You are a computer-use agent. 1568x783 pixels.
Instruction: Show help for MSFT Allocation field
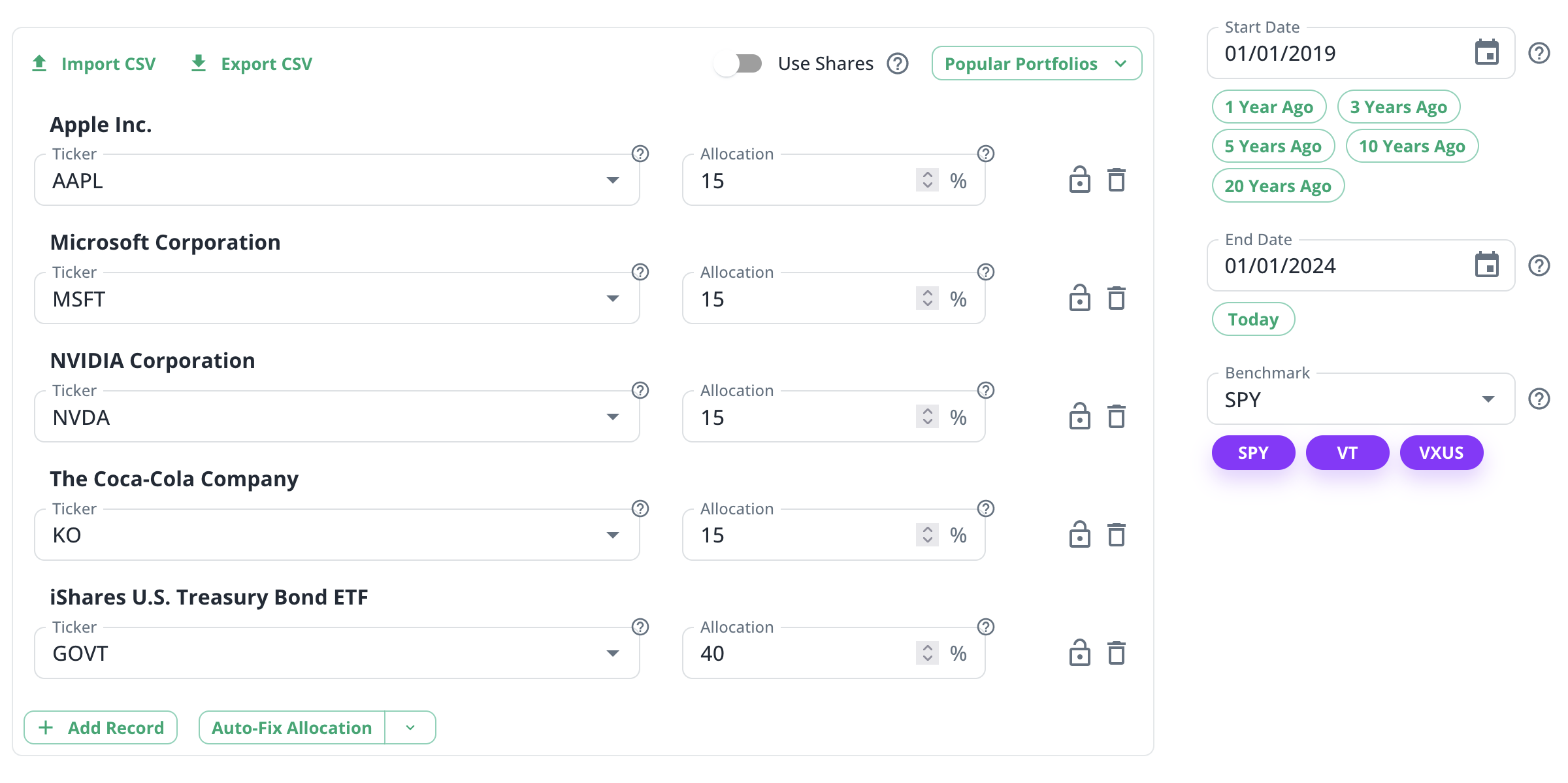tap(985, 272)
